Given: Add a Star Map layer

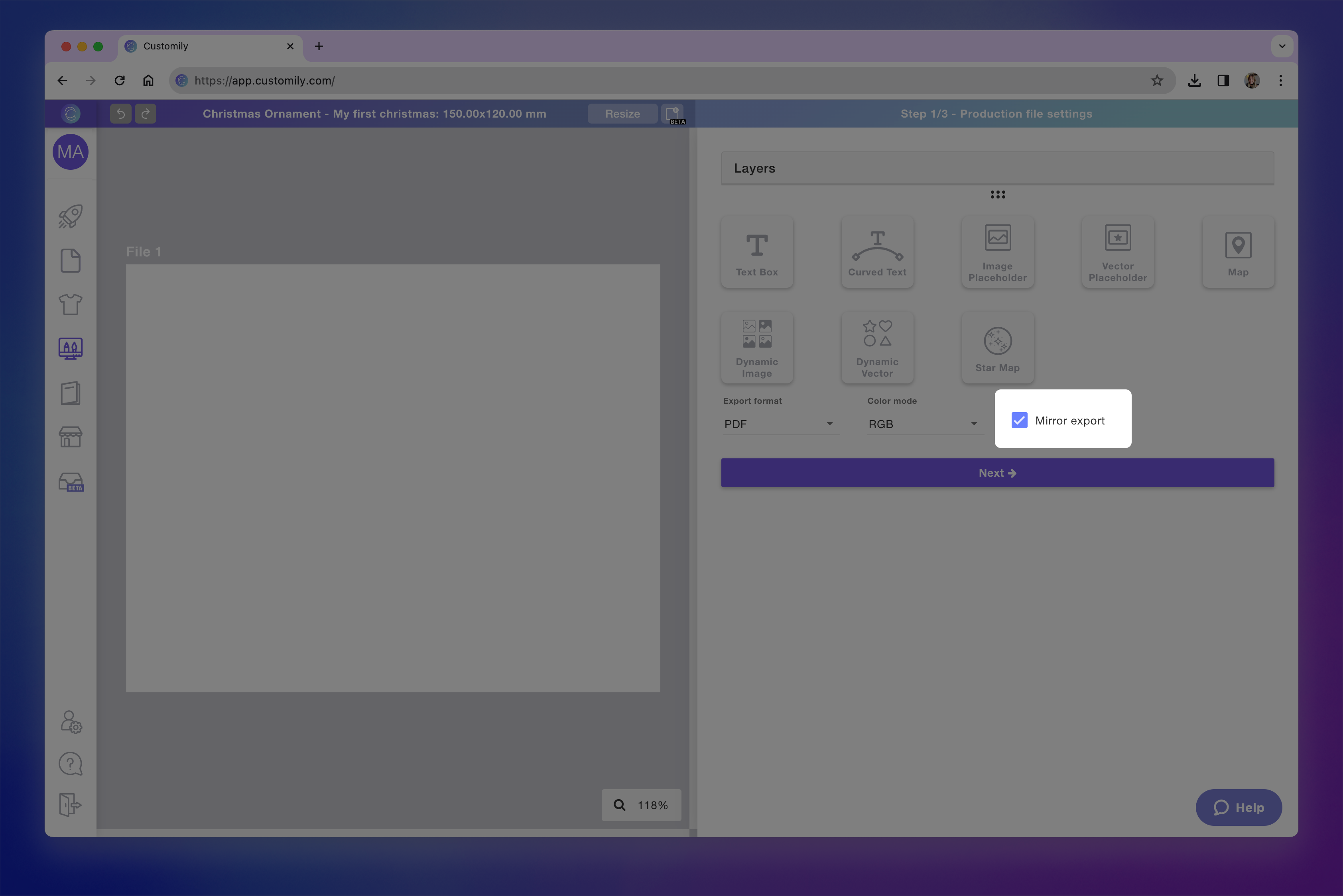Looking at the screenshot, I should coord(997,348).
